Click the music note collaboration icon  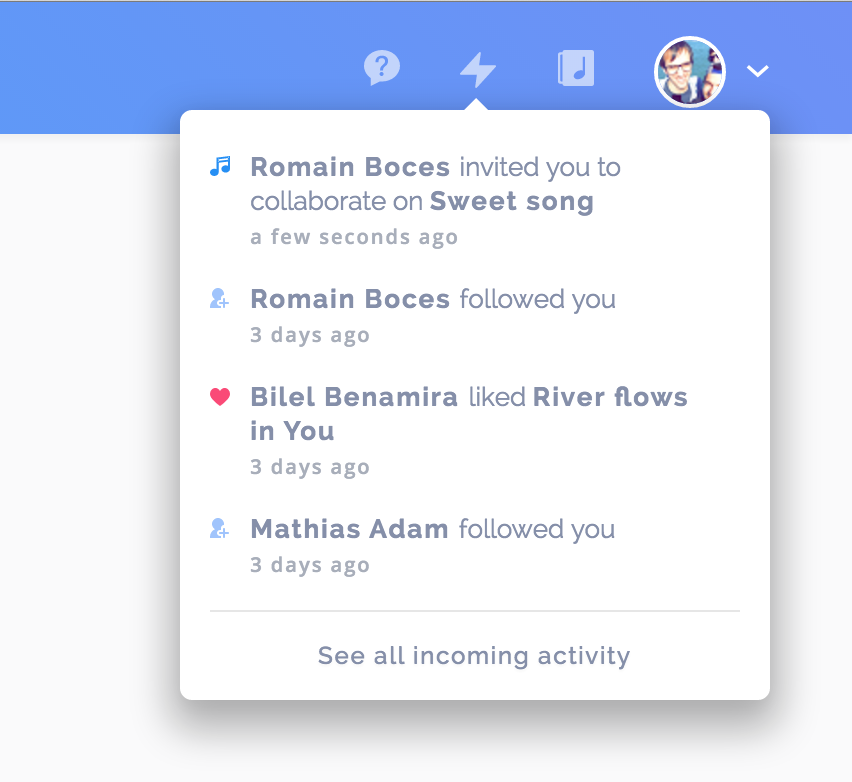220,166
